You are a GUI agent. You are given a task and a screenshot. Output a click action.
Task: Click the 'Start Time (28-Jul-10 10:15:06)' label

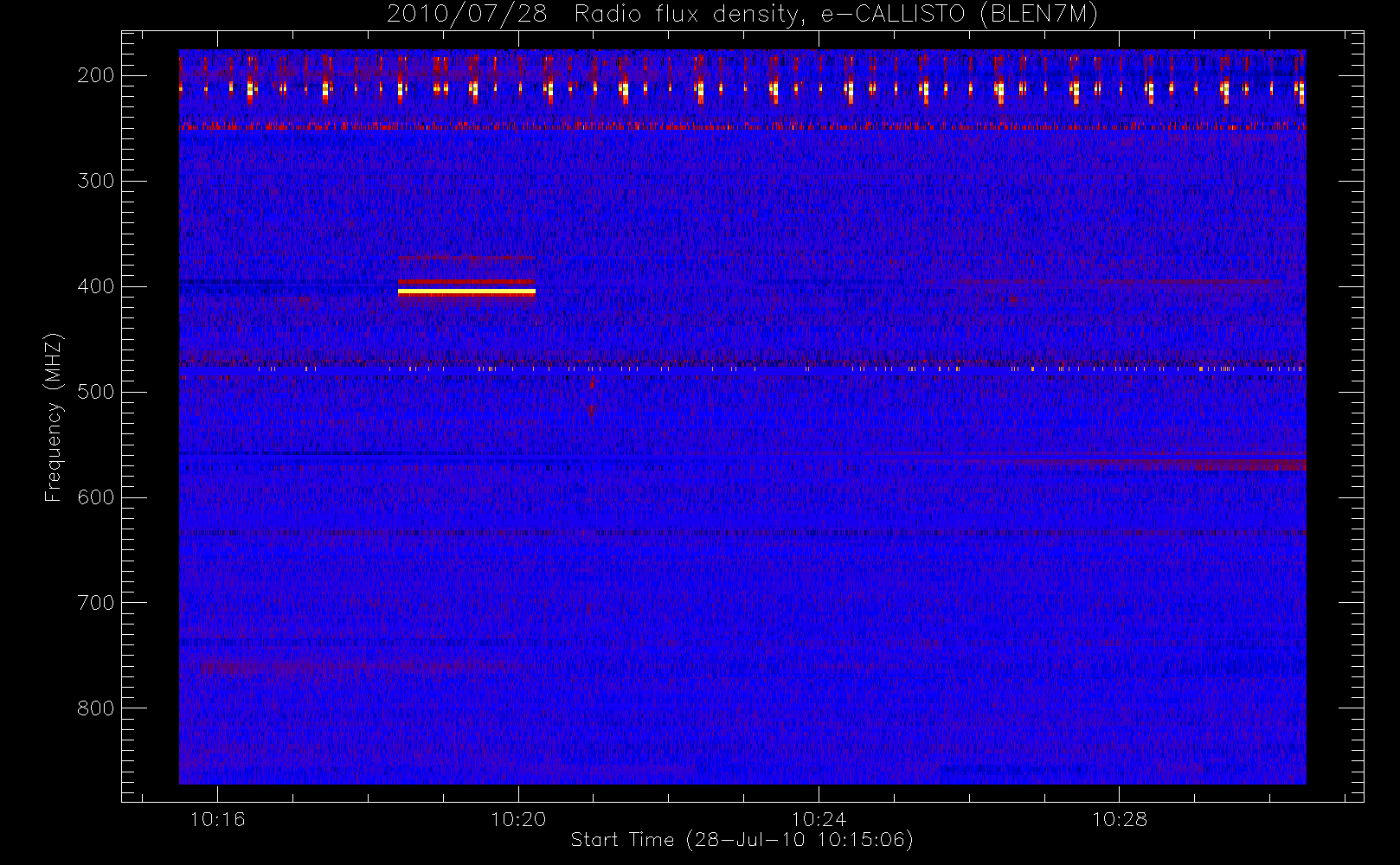pyautogui.click(x=742, y=840)
